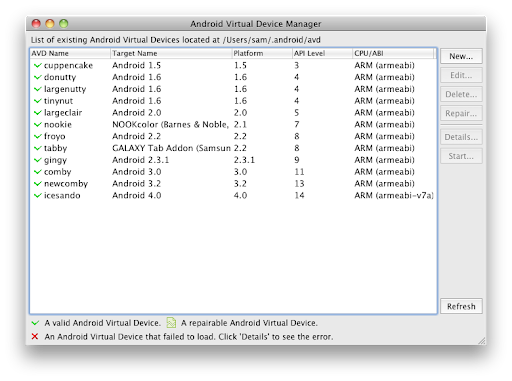512x381 pixels.
Task: Select the icesando AVD name
Action: coord(62,196)
